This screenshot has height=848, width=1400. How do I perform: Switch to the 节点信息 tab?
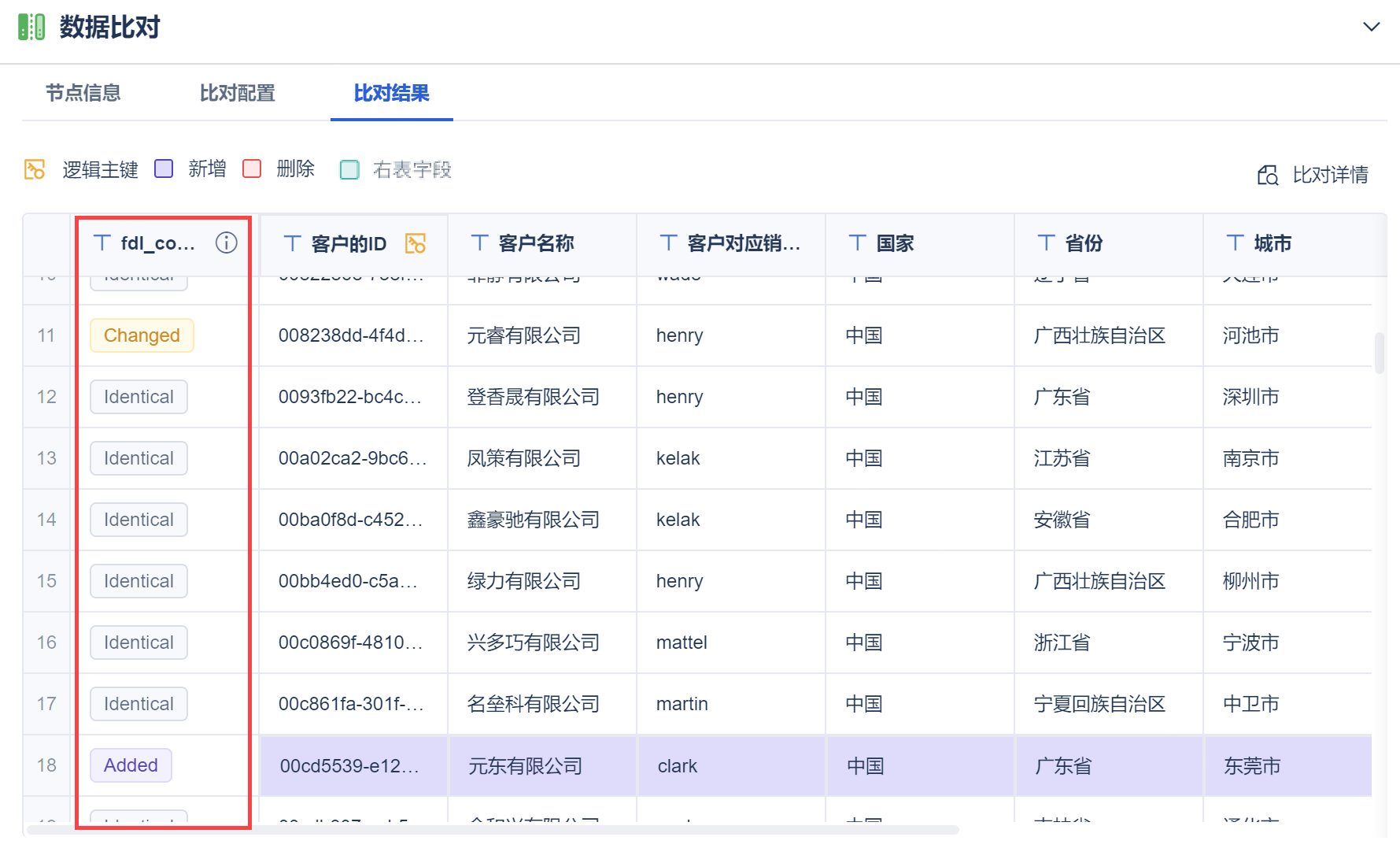pyautogui.click(x=83, y=94)
